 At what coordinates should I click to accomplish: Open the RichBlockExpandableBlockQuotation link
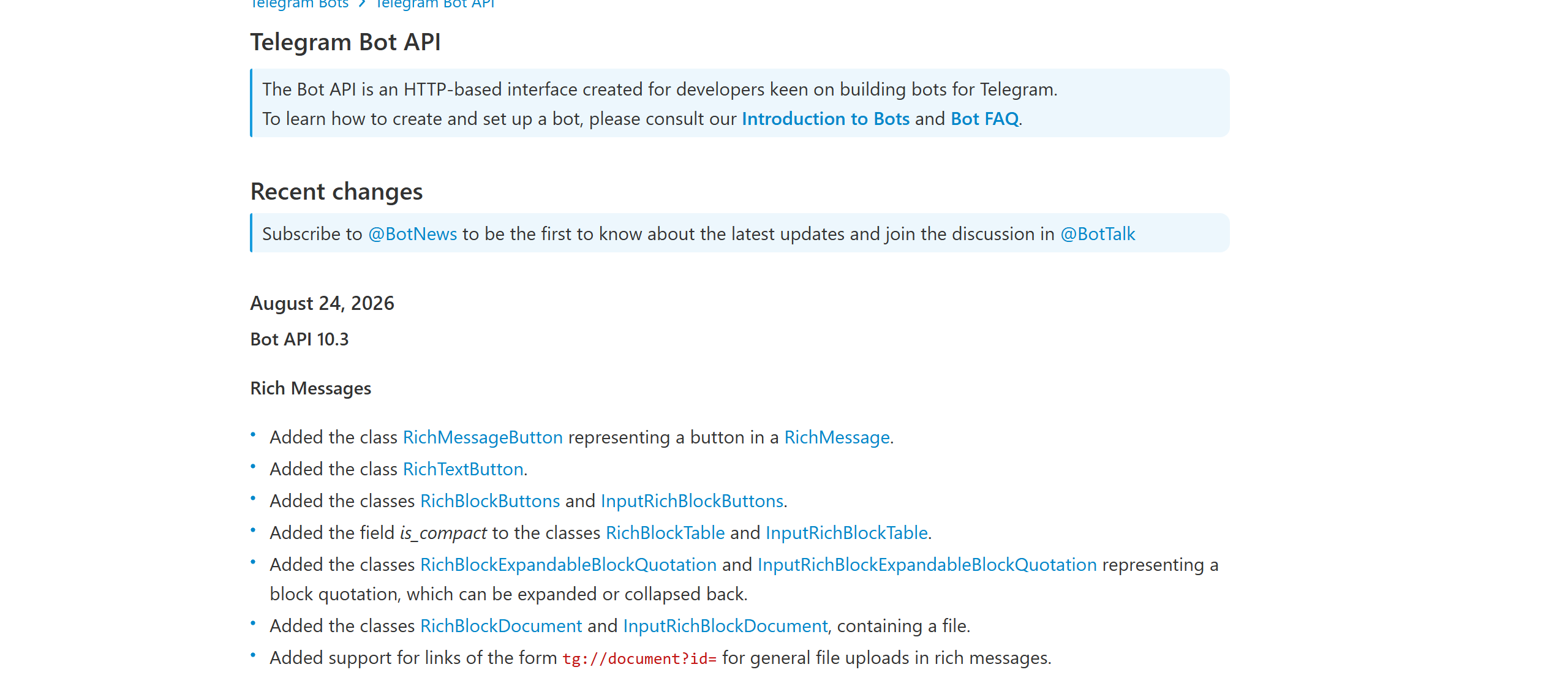click(568, 565)
